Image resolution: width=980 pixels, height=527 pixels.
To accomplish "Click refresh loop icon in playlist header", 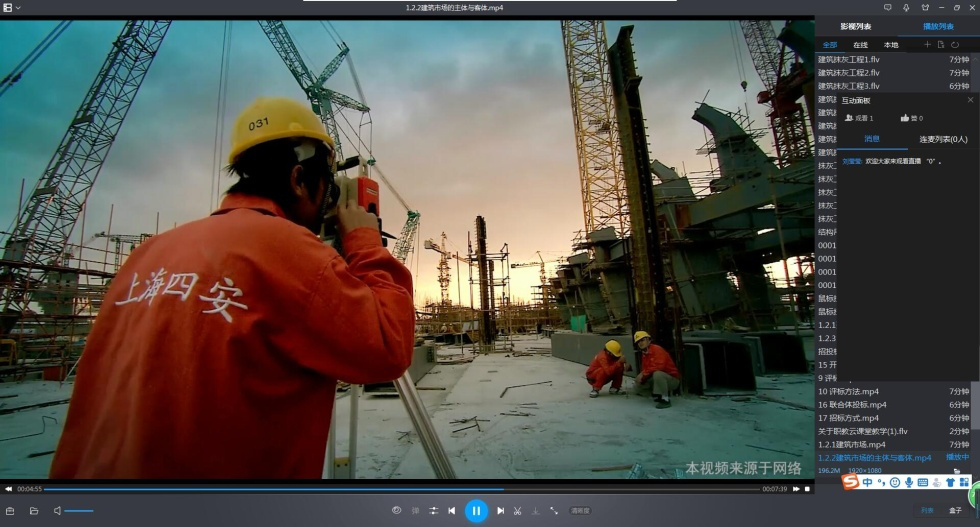I will click(955, 45).
